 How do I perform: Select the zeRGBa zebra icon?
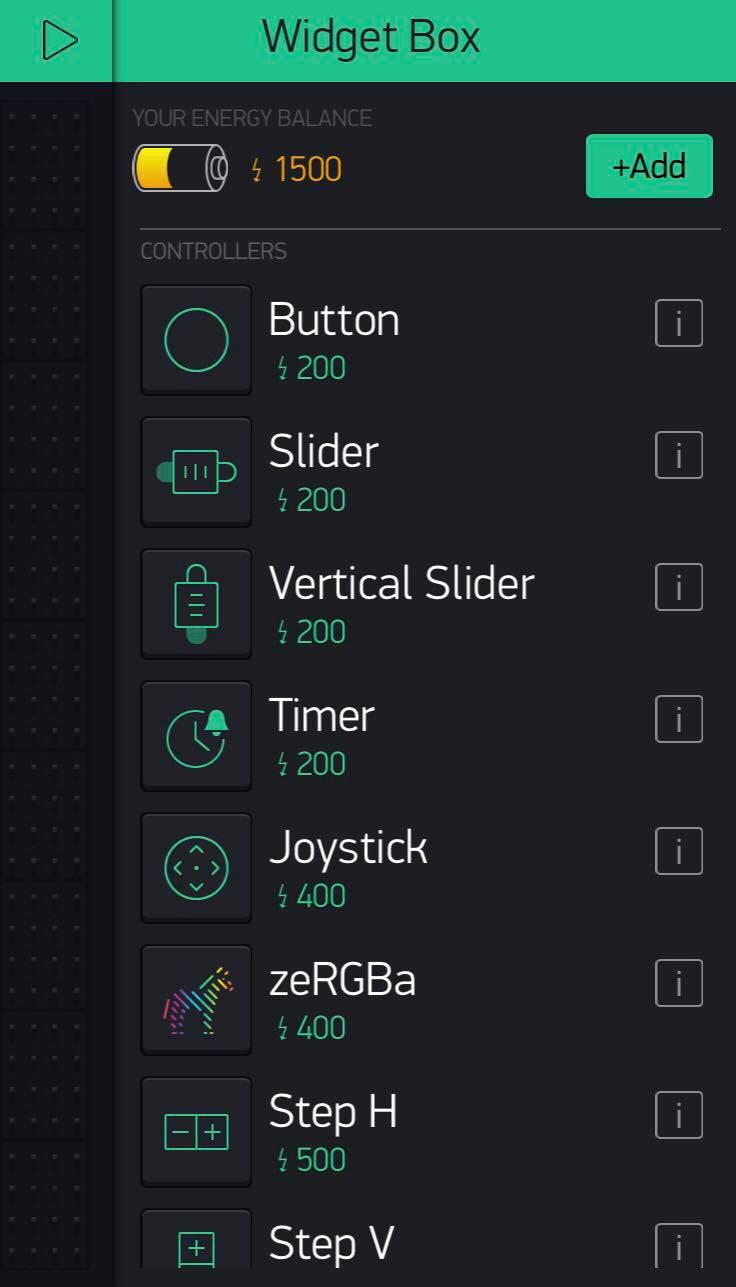coord(196,1000)
